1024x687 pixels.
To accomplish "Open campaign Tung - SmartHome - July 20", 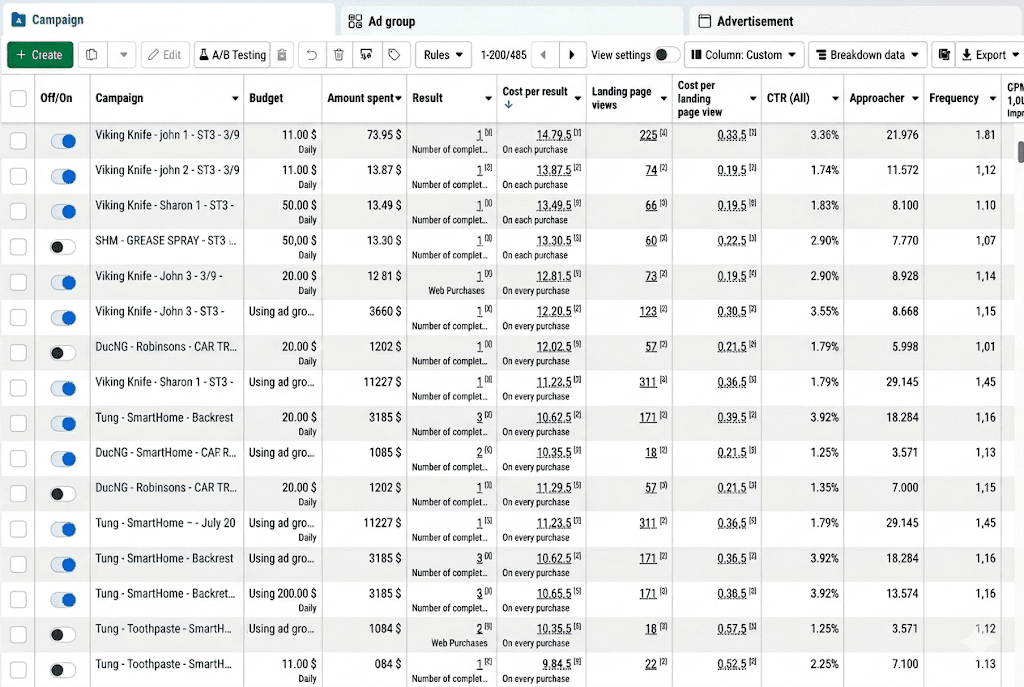I will [165, 522].
